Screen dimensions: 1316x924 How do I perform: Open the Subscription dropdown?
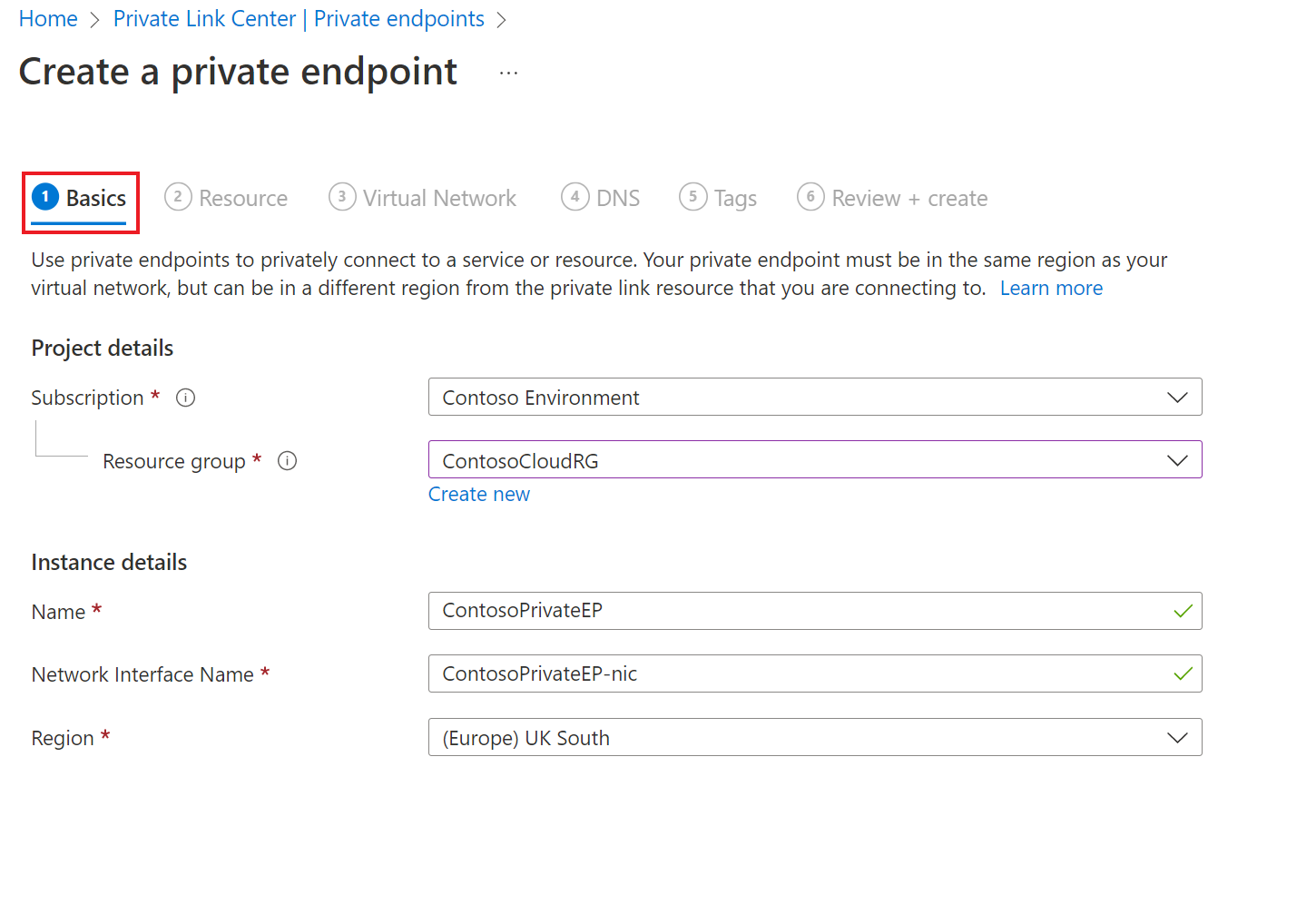1177,397
